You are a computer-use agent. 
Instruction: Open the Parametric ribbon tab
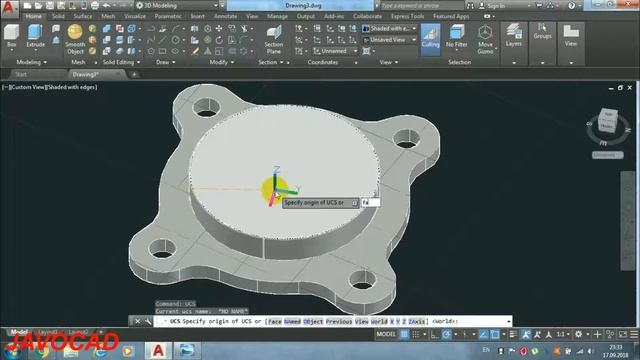168,16
